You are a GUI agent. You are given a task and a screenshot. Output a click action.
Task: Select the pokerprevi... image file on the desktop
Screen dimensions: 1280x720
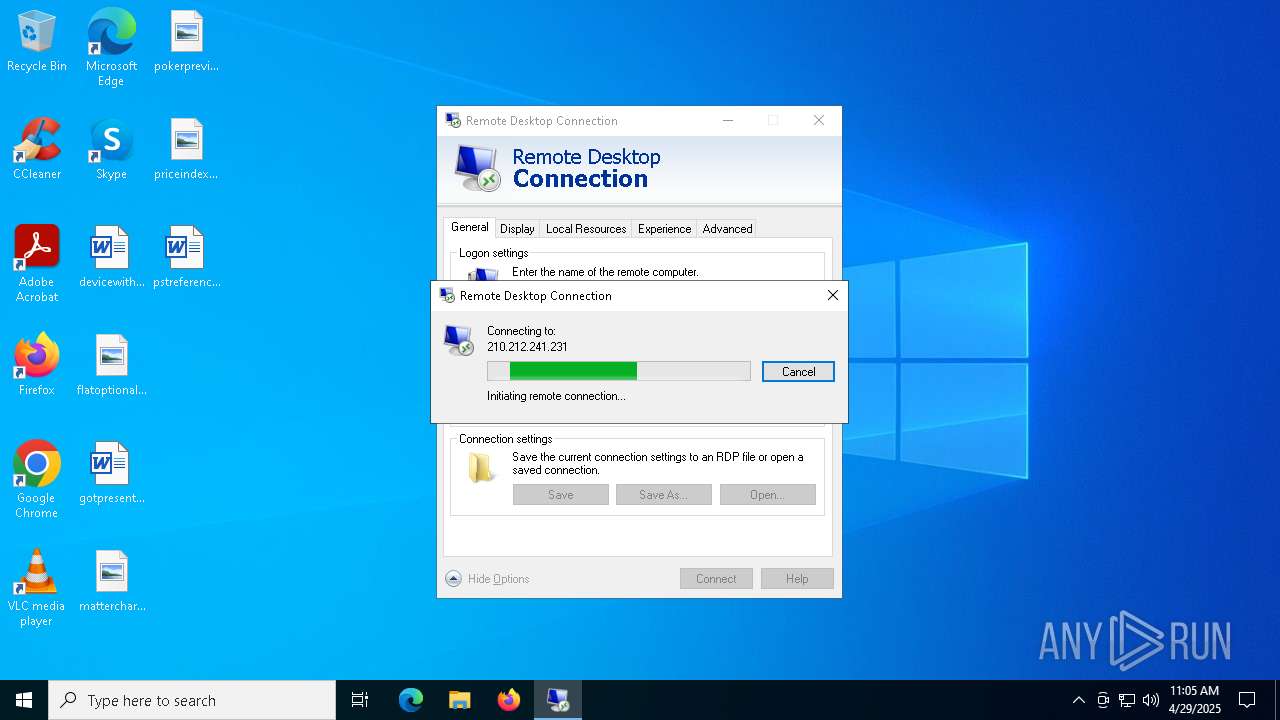(186, 42)
